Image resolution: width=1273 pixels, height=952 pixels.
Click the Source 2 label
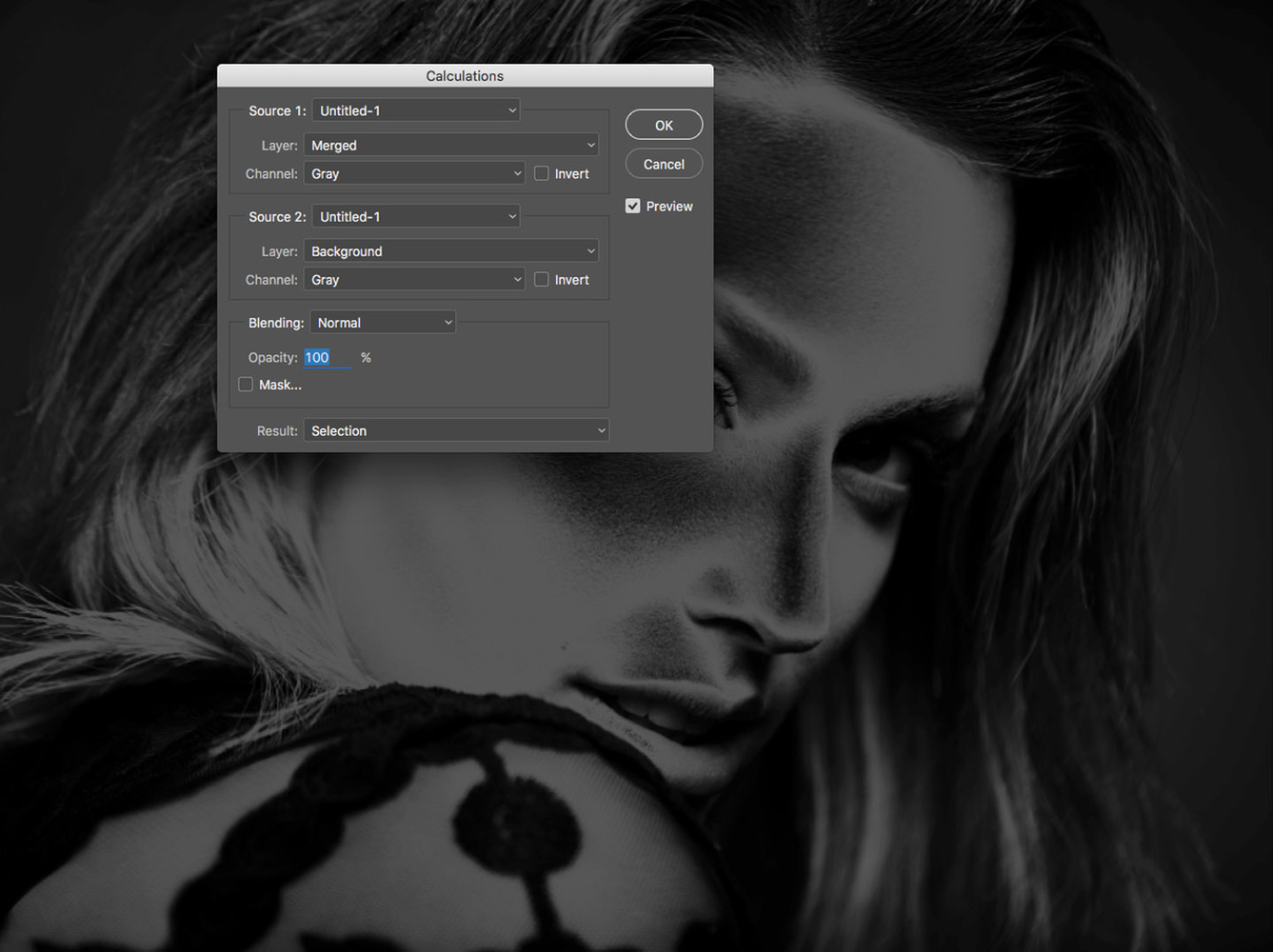277,216
